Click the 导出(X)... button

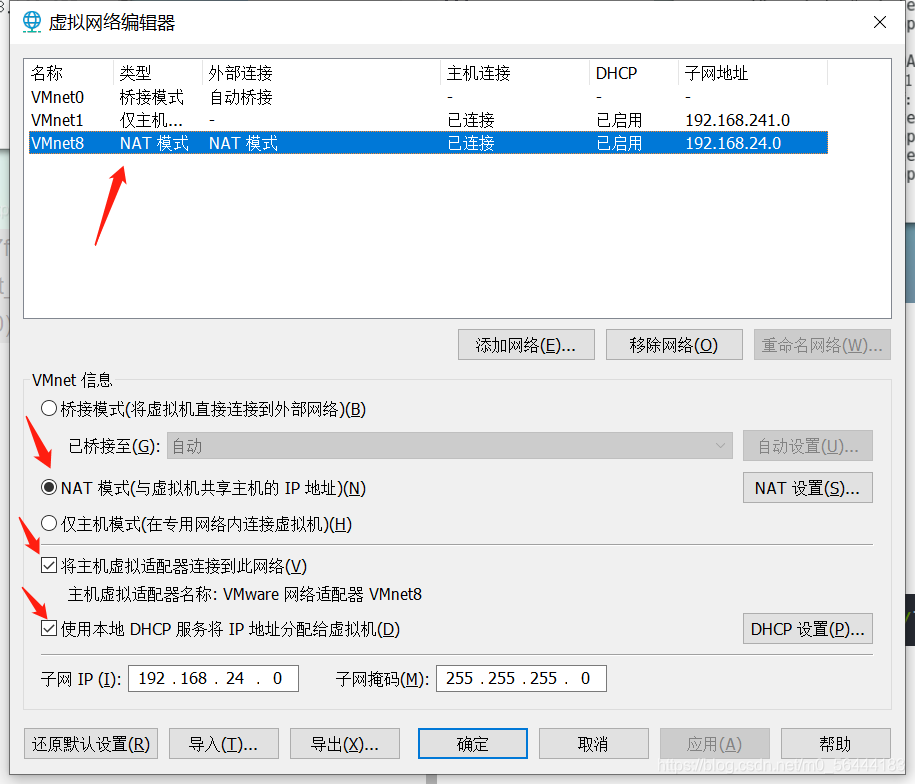345,744
